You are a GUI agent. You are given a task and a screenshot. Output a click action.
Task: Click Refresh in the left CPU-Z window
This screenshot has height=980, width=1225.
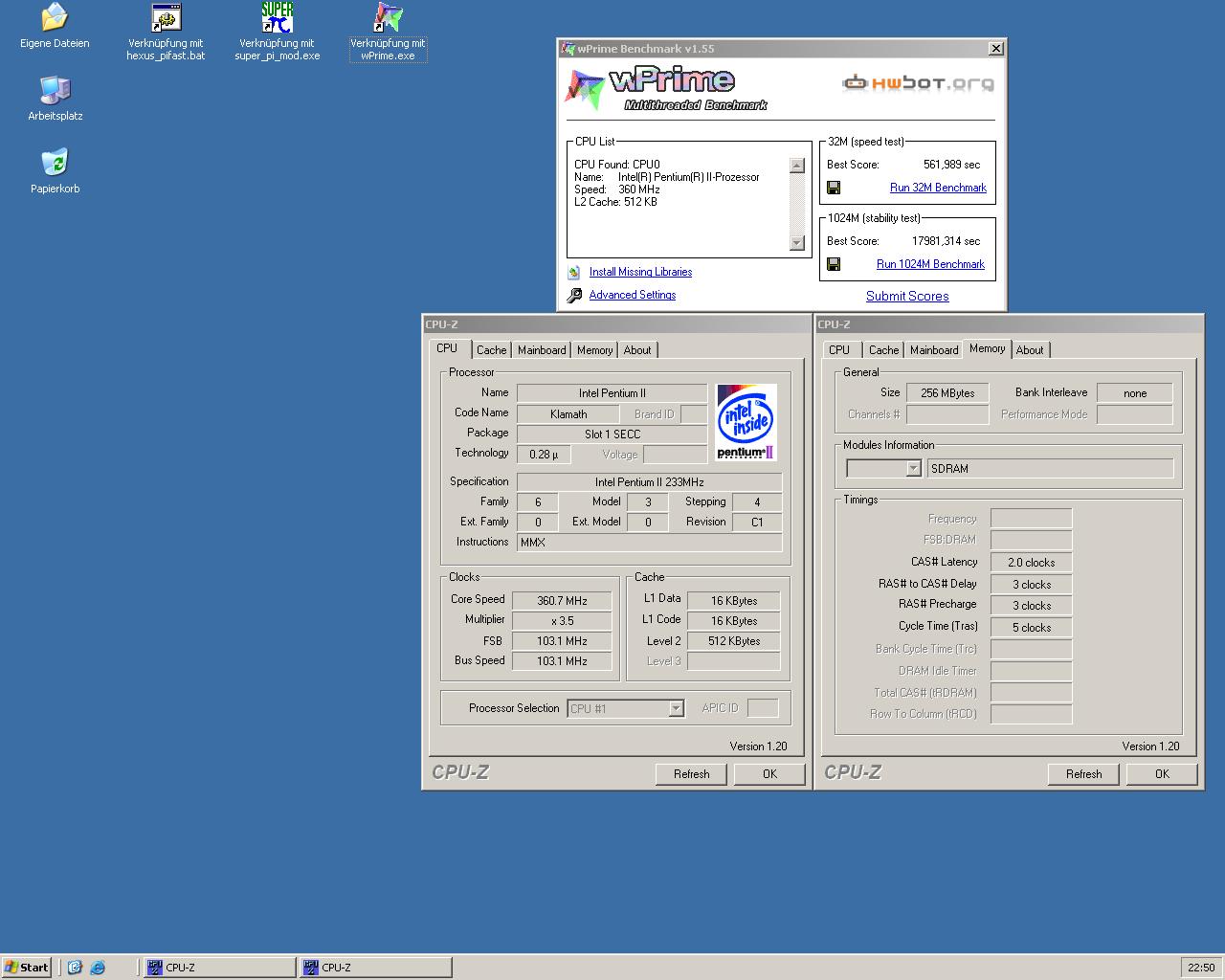tap(691, 773)
